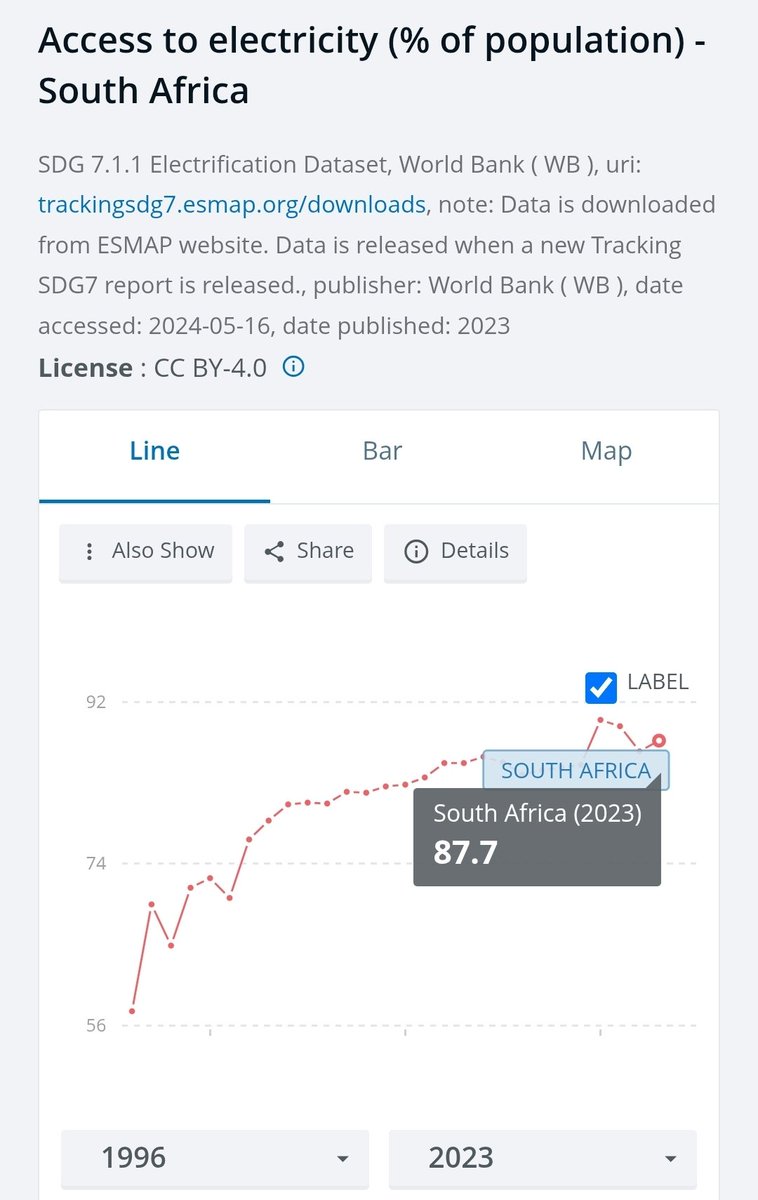
Task: Click the 74 y-axis label
Action: pos(95,863)
